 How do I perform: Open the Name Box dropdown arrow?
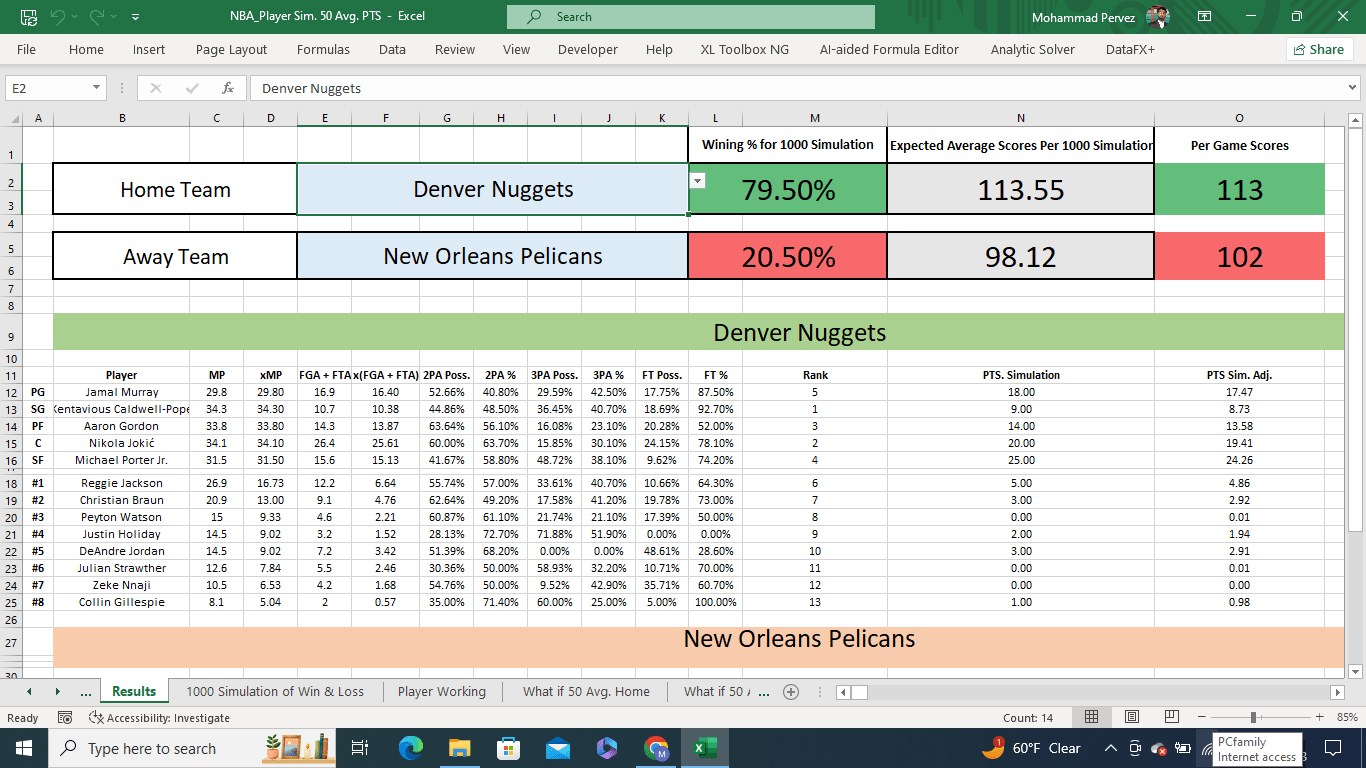click(96, 88)
